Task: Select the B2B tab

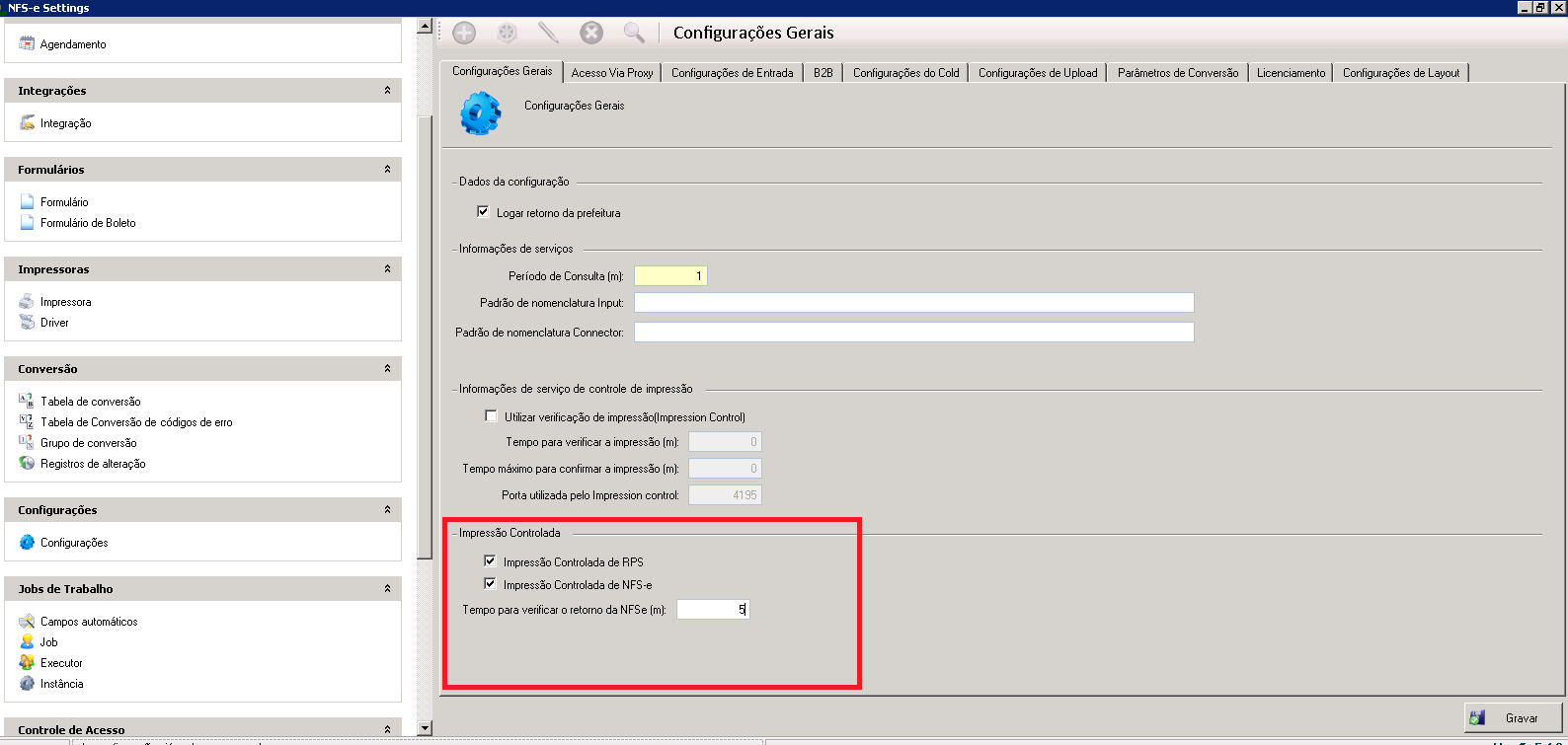Action: point(823,73)
